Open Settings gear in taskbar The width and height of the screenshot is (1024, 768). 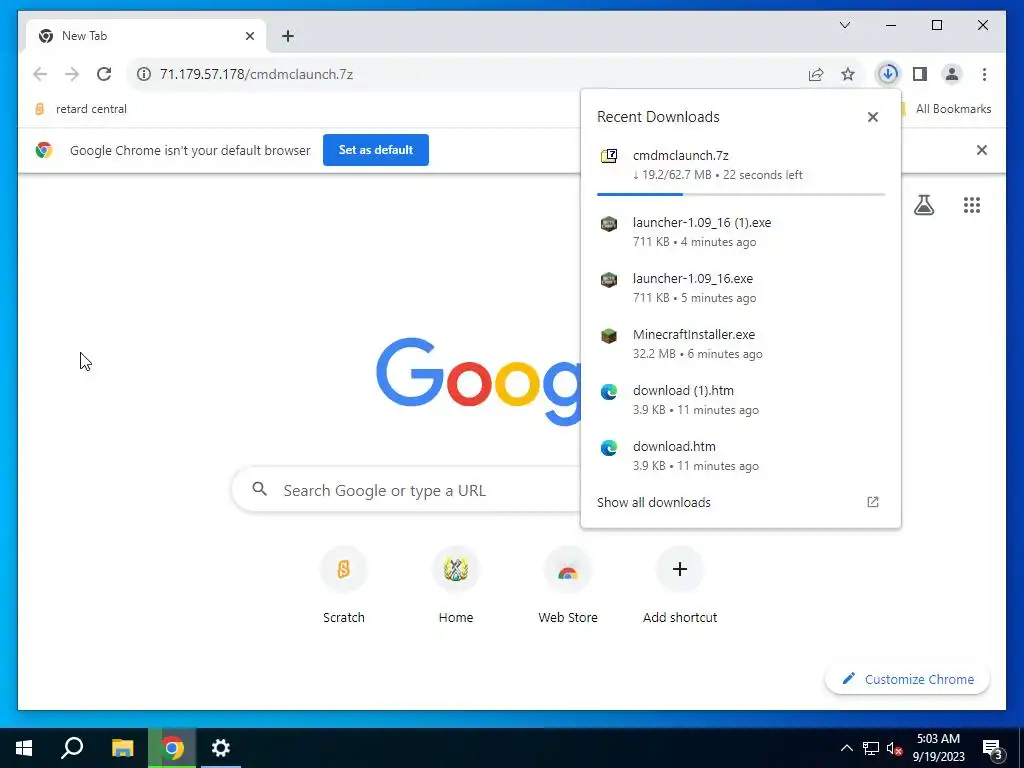[x=221, y=748]
